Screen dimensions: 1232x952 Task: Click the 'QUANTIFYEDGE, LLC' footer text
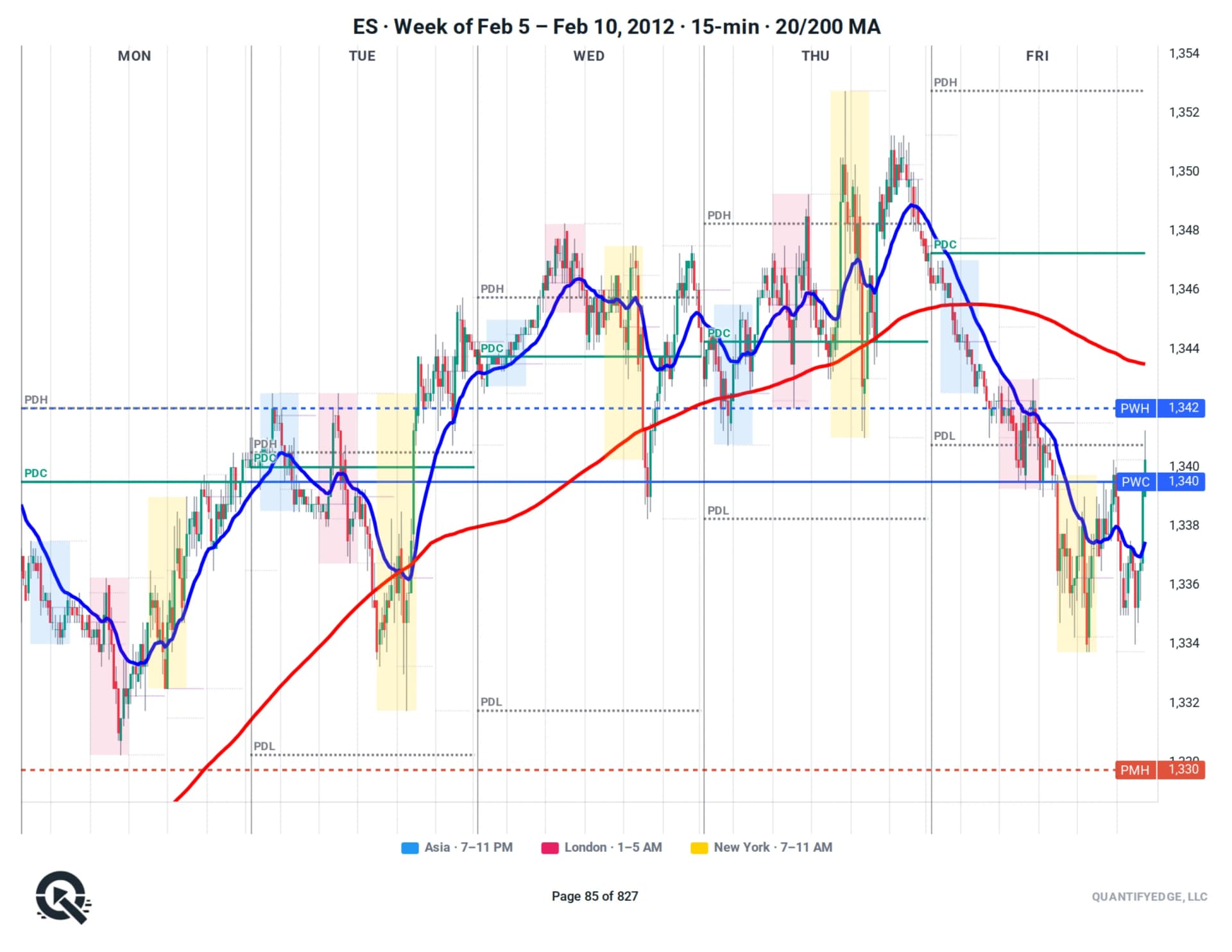1149,897
